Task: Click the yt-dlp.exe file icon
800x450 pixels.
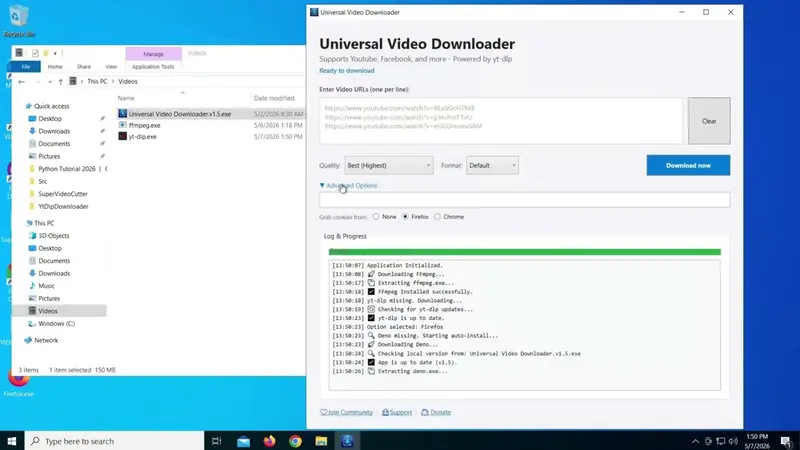Action: 122,136
